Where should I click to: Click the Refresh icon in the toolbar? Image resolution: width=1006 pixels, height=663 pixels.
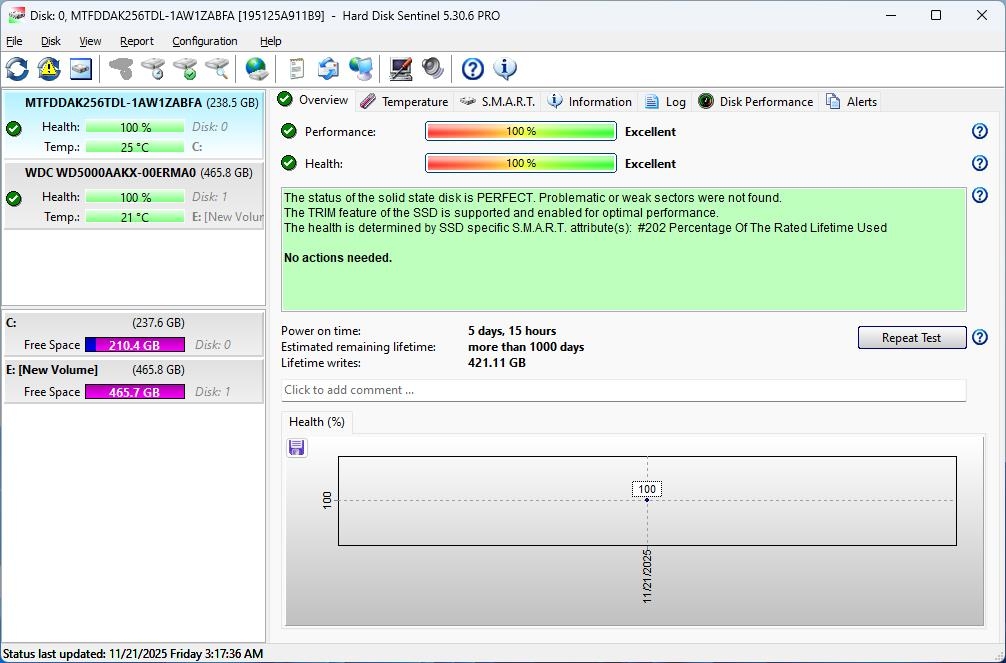17,69
